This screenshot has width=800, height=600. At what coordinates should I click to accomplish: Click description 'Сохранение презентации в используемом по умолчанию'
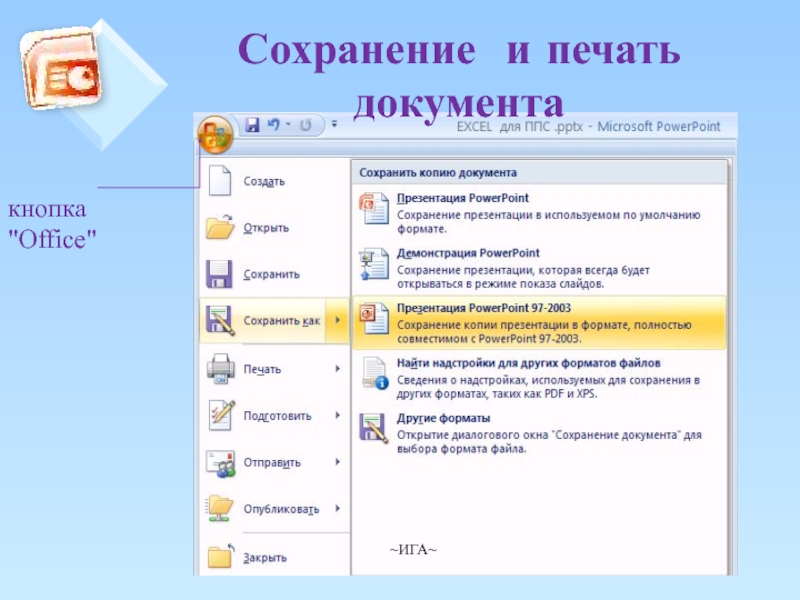tap(548, 215)
